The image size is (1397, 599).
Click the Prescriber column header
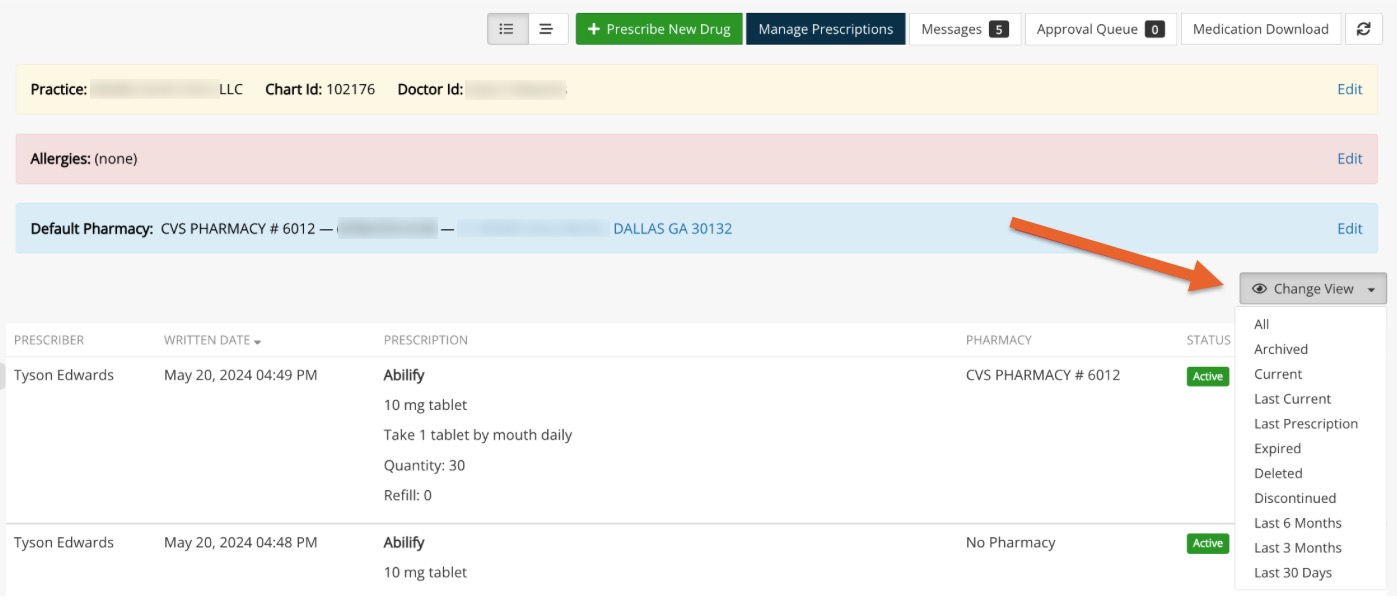[49, 340]
